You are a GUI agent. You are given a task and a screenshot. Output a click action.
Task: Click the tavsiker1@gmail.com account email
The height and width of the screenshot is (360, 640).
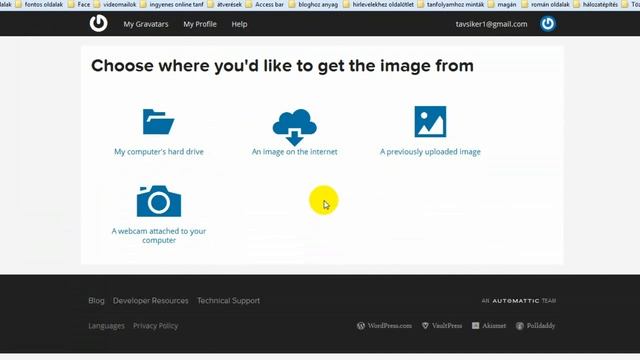click(491, 24)
